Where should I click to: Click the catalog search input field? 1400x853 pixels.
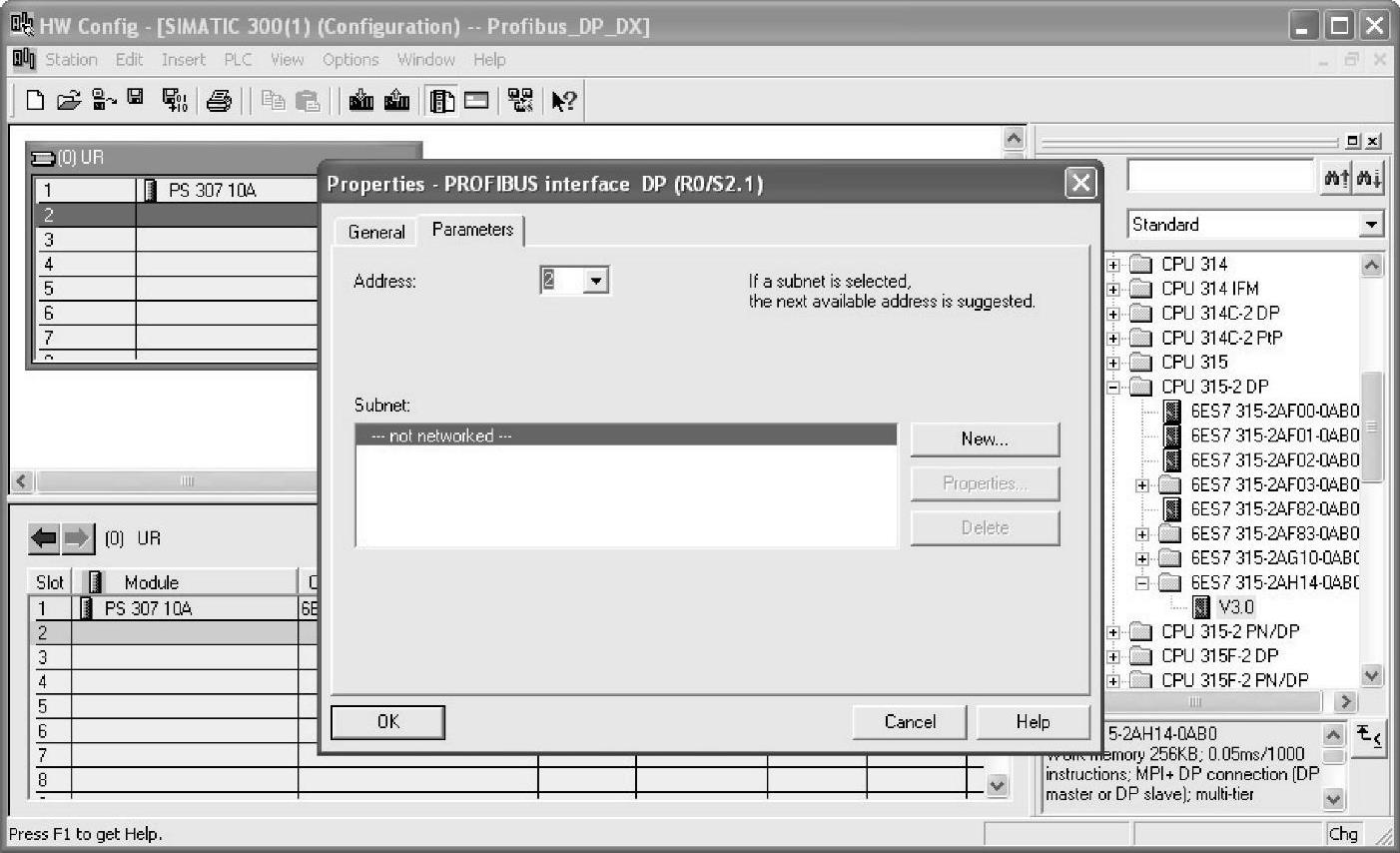[1219, 177]
